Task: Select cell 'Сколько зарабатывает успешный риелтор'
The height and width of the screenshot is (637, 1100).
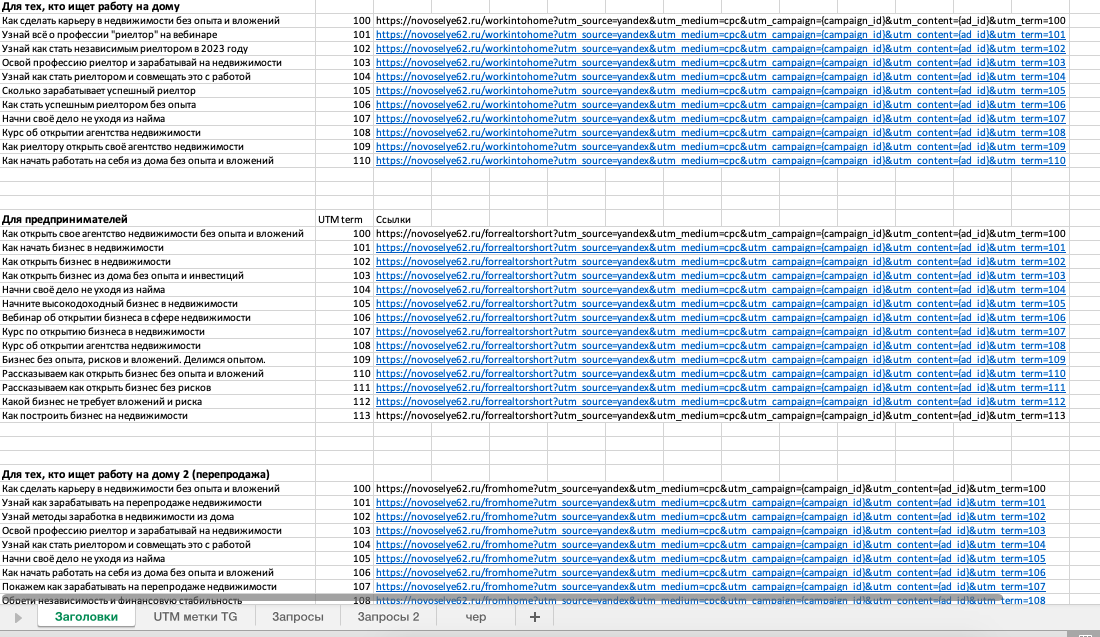Action: coord(158,90)
